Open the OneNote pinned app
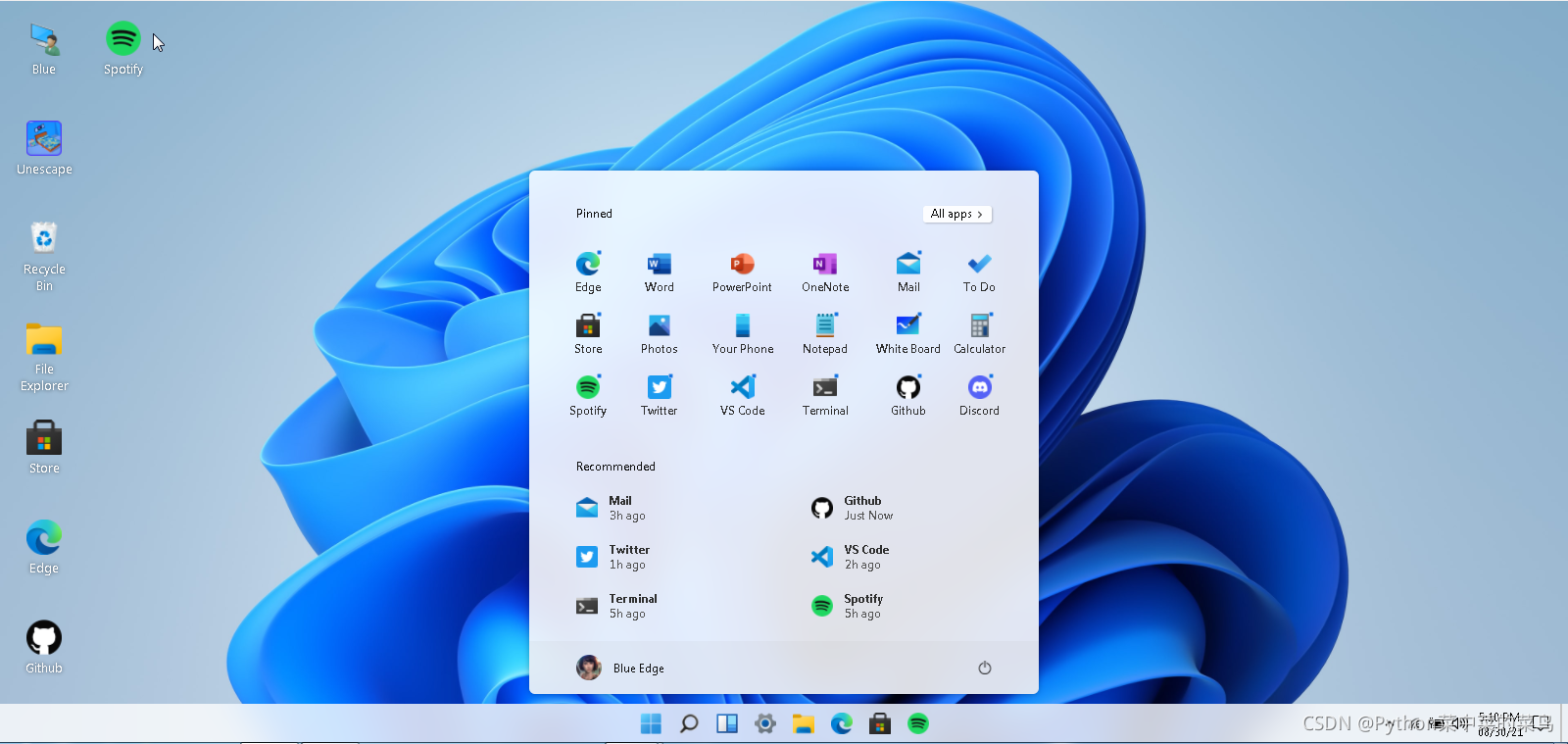The width and height of the screenshot is (1568, 744). coord(825,272)
